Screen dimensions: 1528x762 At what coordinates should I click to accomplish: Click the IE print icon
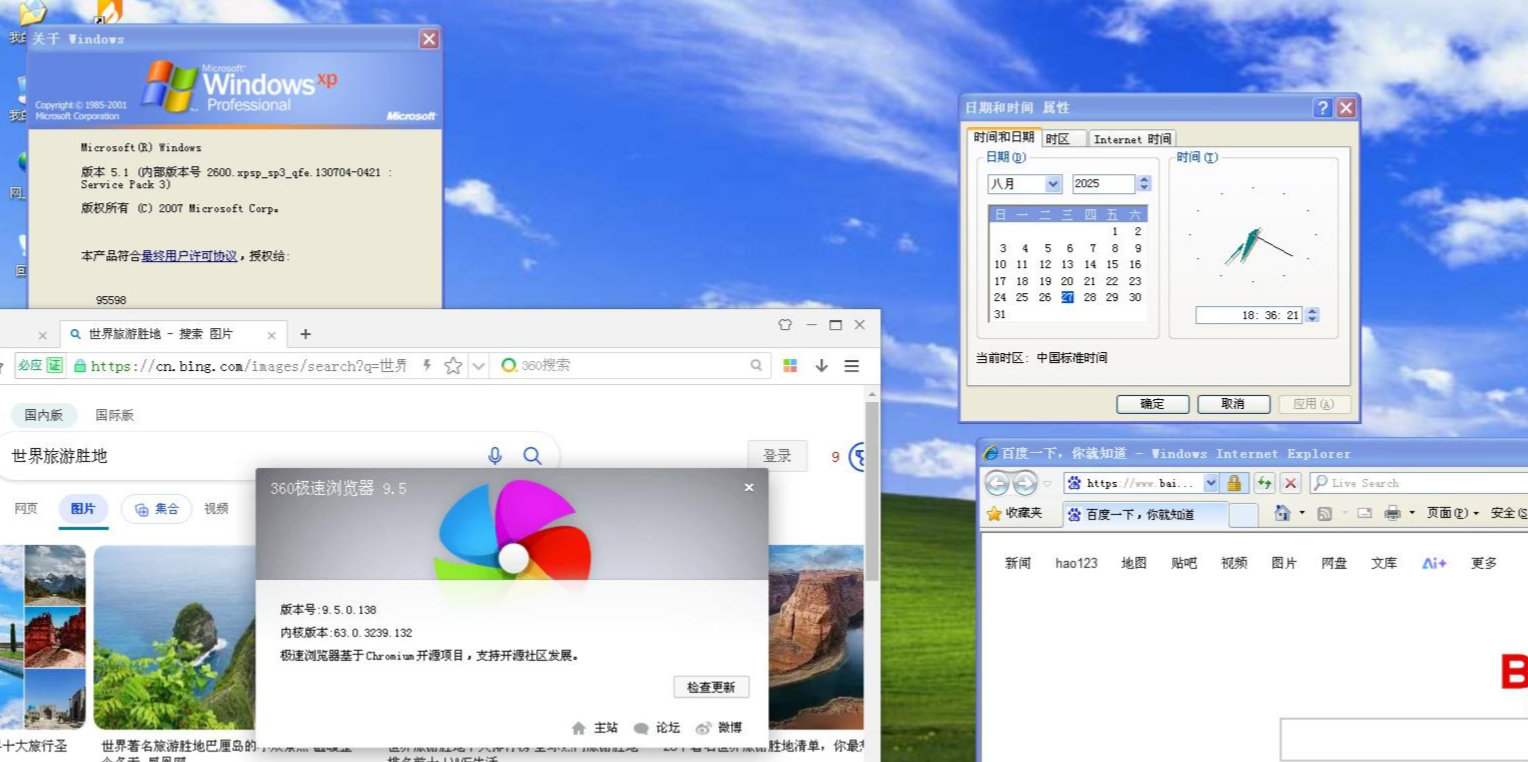(x=1392, y=513)
